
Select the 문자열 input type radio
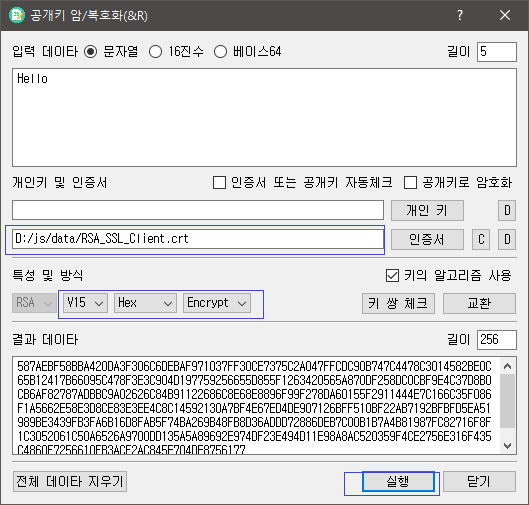coord(90,52)
